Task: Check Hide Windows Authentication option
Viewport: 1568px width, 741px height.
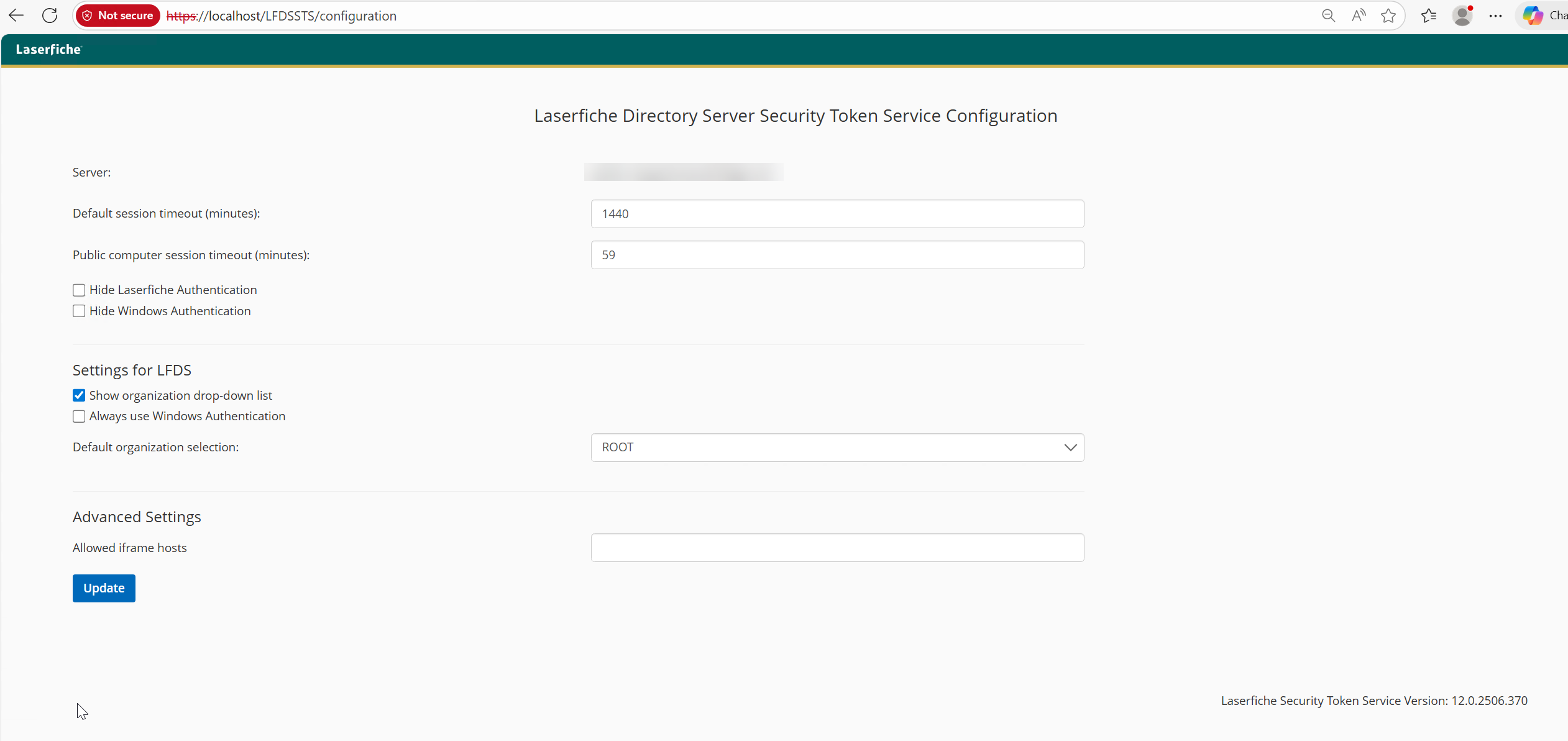Action: (79, 311)
